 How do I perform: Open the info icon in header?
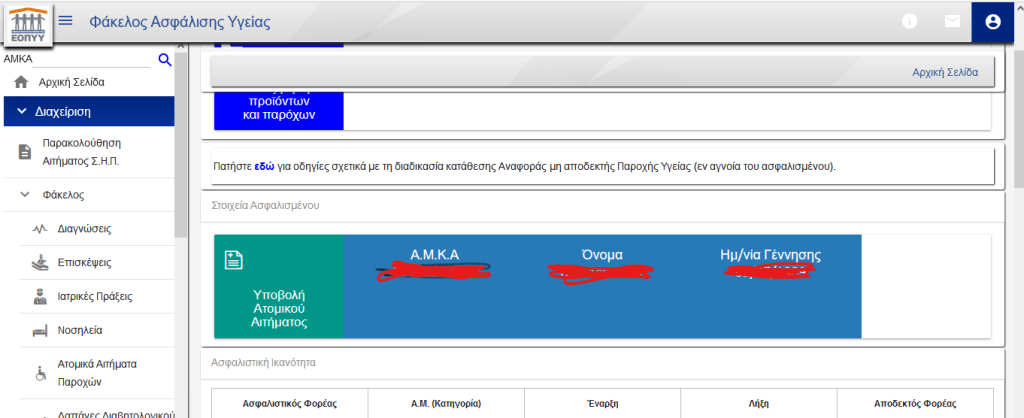pos(909,21)
